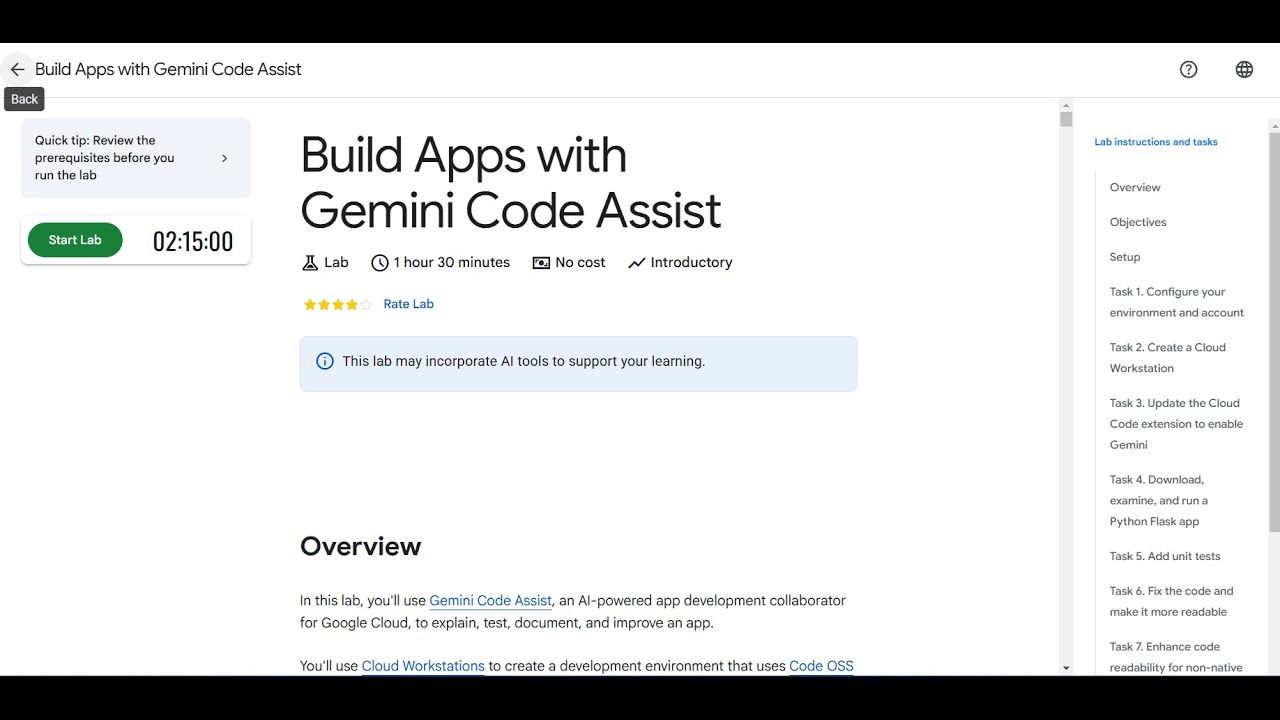Viewport: 1280px width, 720px height.
Task: Go to Task 6 Fix the code
Action: pyautogui.click(x=1172, y=601)
